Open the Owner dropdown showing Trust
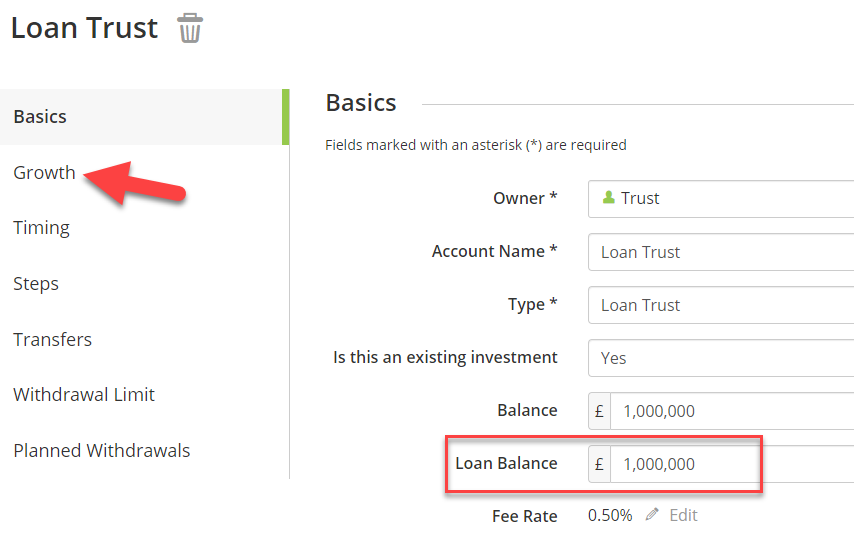Screen dimensions: 854x544 pos(721,199)
